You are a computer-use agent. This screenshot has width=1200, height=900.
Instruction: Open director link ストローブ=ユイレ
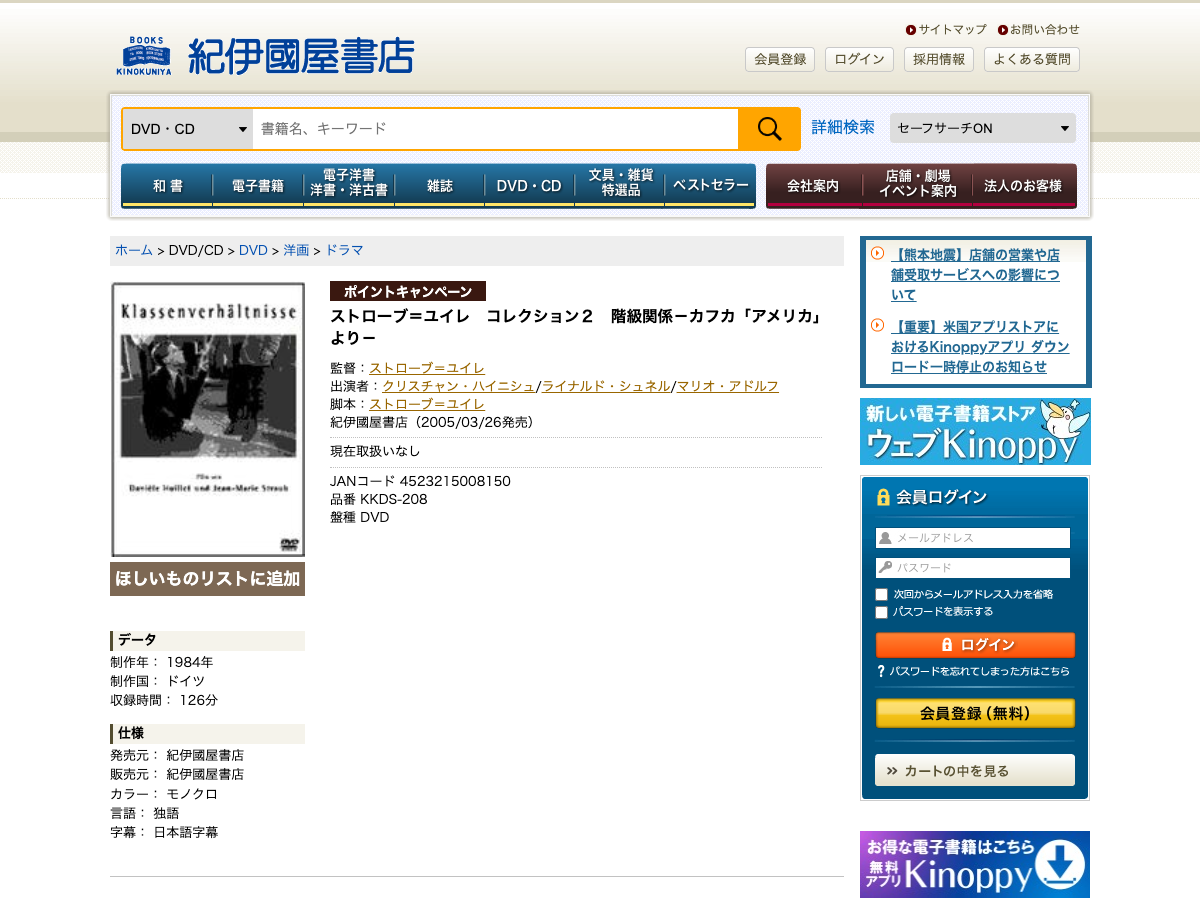427,368
